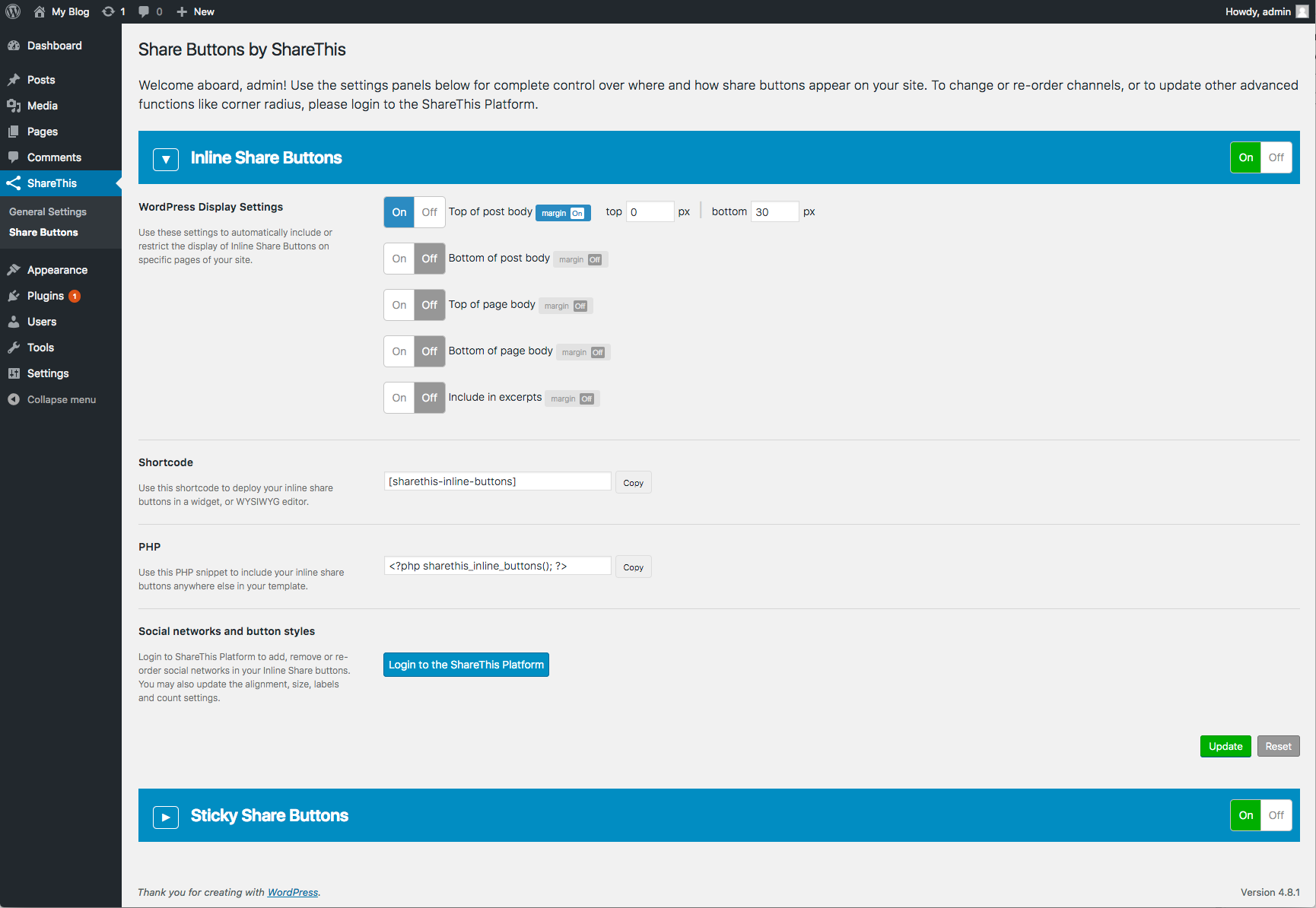
Task: Open Dashboard from the sidebar
Action: [54, 46]
